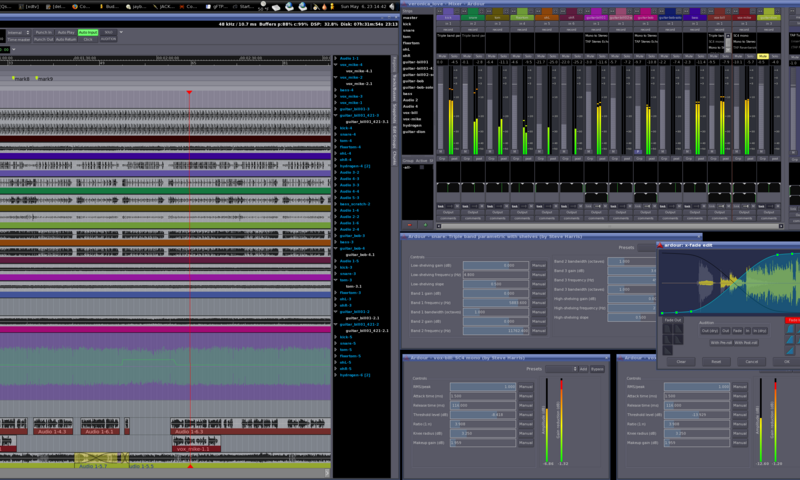Screen dimensions: 800x480
Task: Click the mixer strips horizontal scrollbar
Action: pyautogui.click(x=610, y=226)
